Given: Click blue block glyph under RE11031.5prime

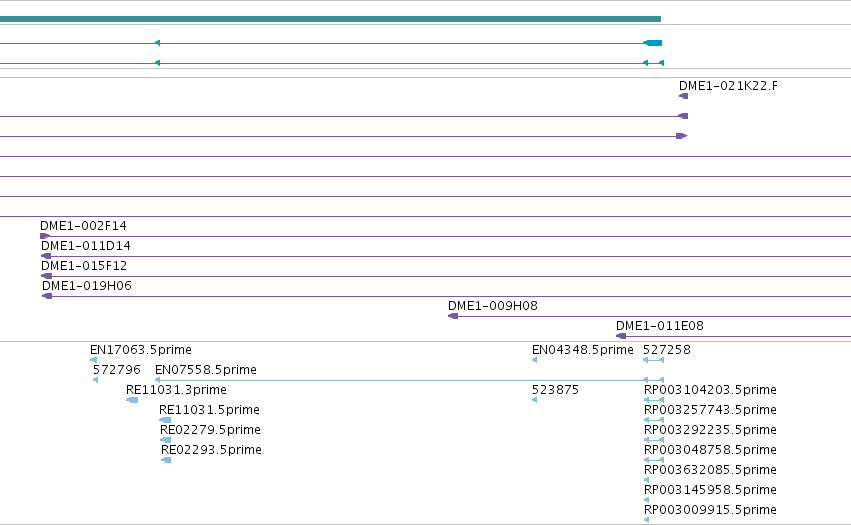Looking at the screenshot, I should (x=165, y=420).
